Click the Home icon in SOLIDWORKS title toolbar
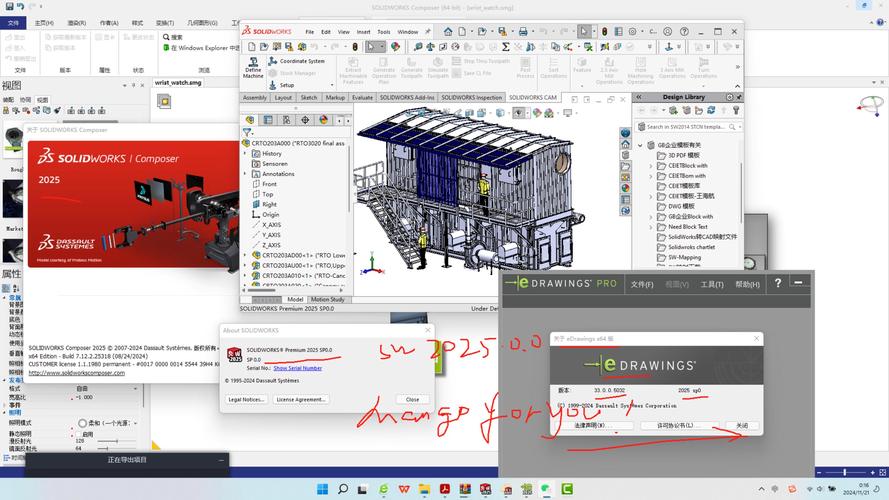889x500 pixels. 448,32
